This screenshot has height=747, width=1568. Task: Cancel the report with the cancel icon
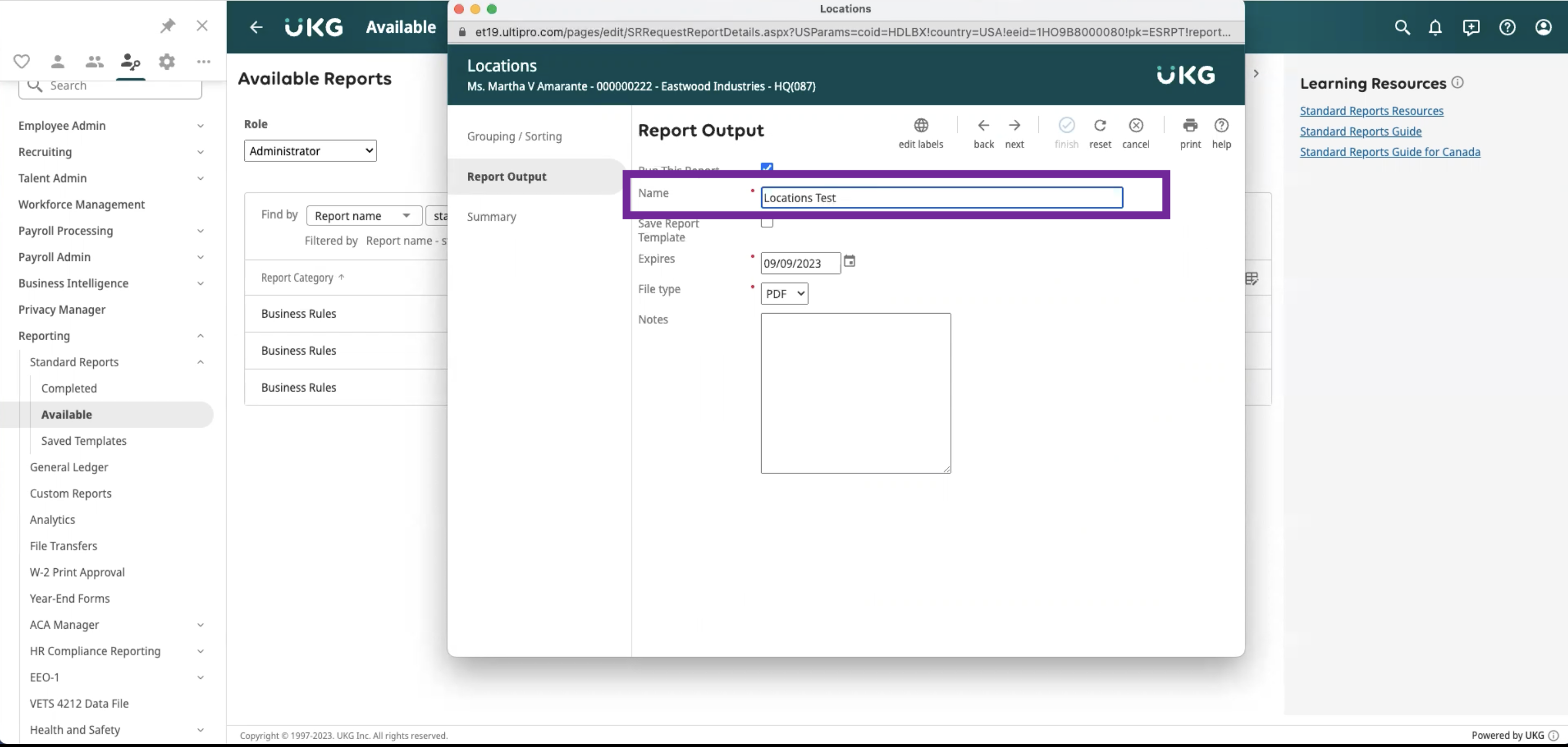(x=1136, y=126)
